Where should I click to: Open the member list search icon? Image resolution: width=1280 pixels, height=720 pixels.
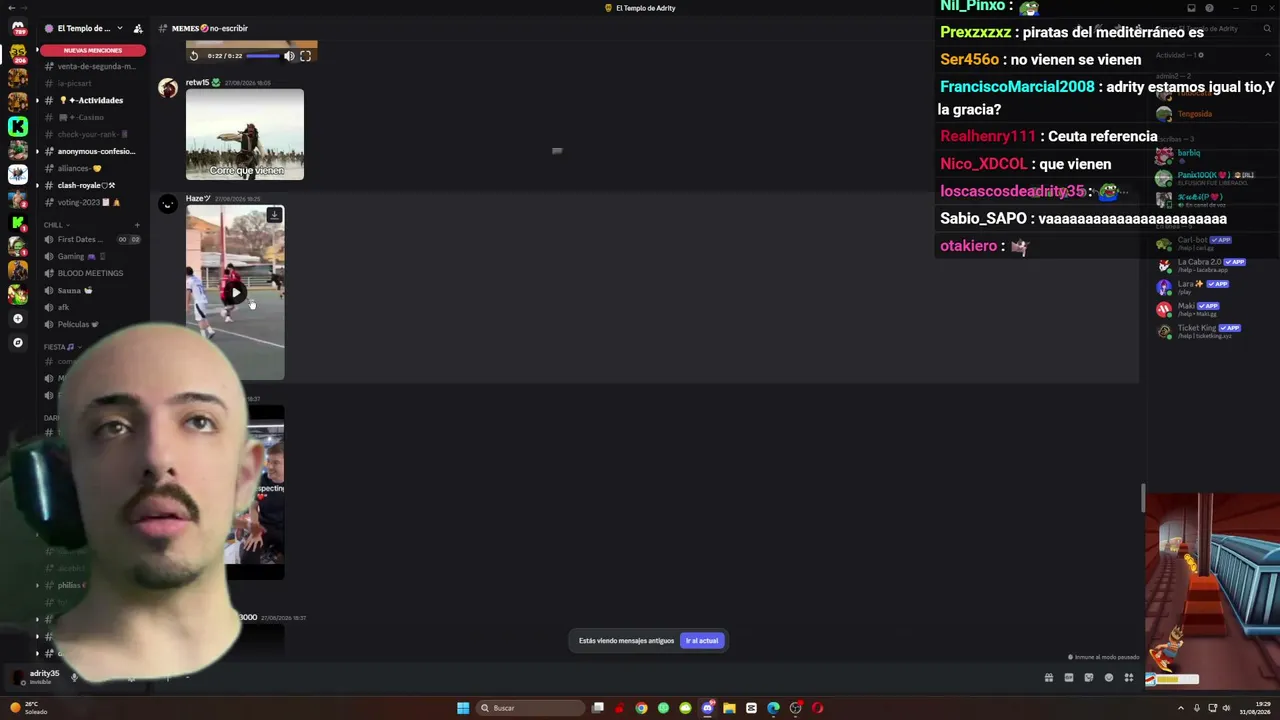pos(1268,28)
